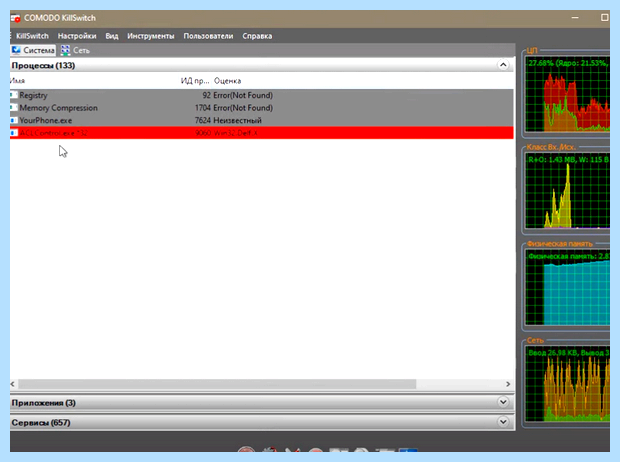The height and width of the screenshot is (462, 620).
Task: Expand the Сервисы (657) section
Action: click(503, 422)
